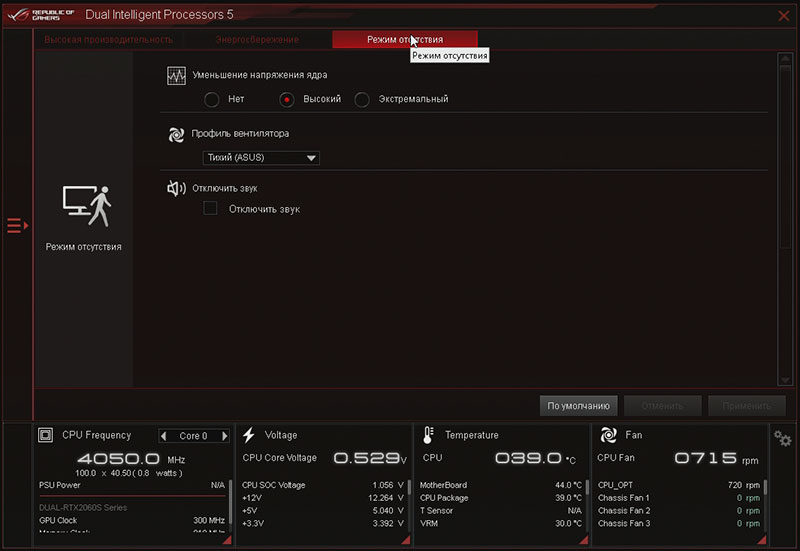
Task: Click the По умолчанию button
Action: pos(579,406)
